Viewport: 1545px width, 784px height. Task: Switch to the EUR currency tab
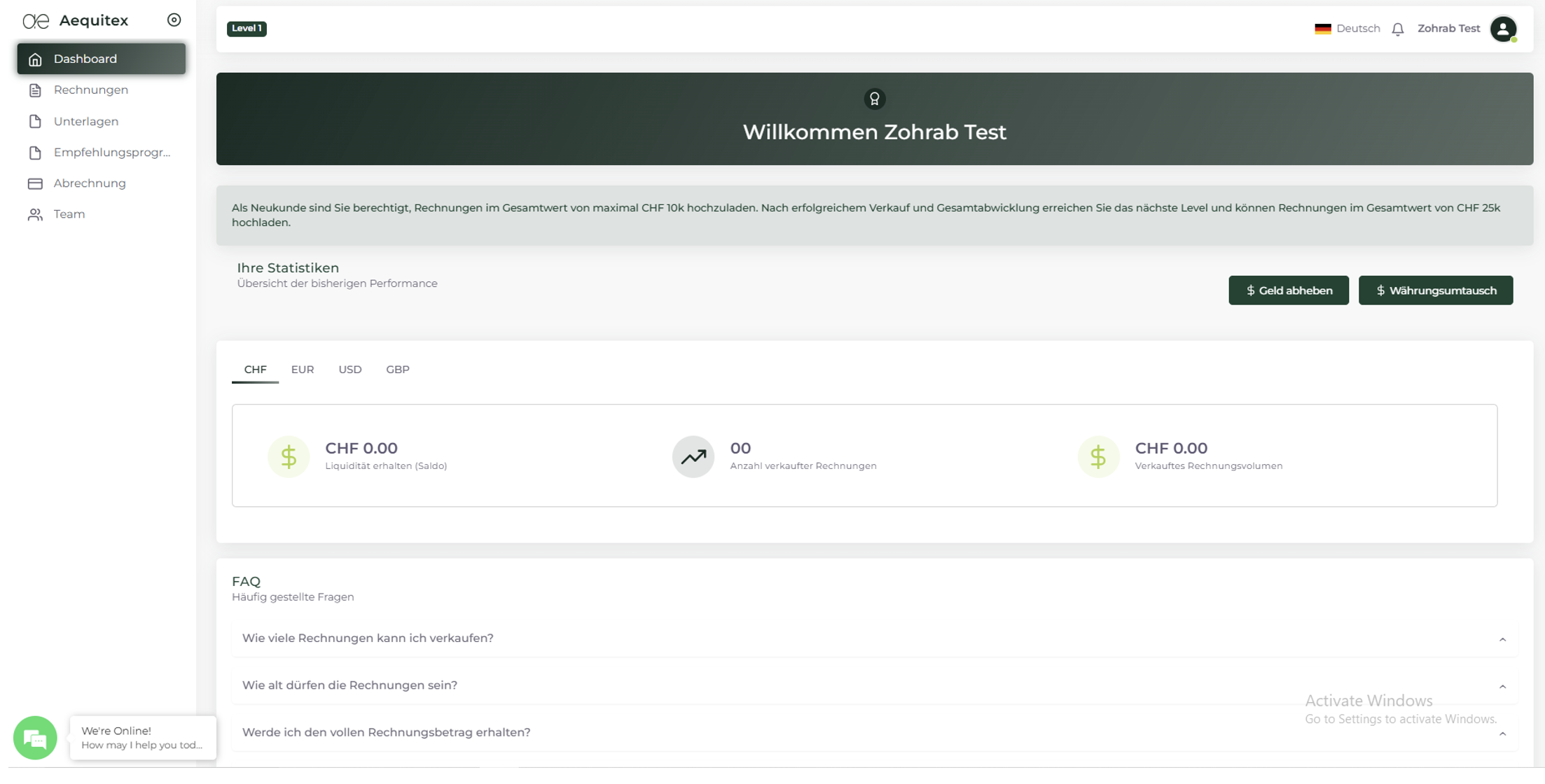click(303, 369)
